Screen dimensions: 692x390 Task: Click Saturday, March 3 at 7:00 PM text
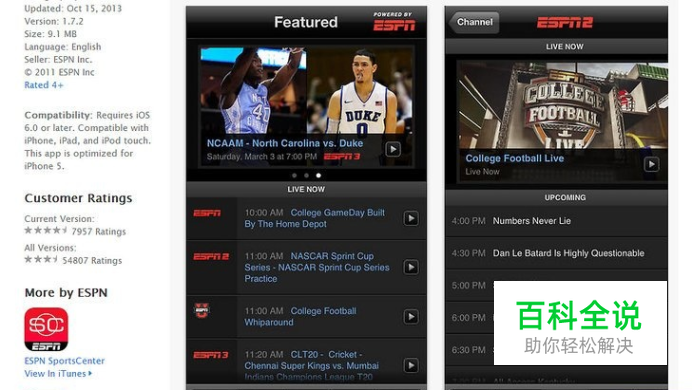262,157
